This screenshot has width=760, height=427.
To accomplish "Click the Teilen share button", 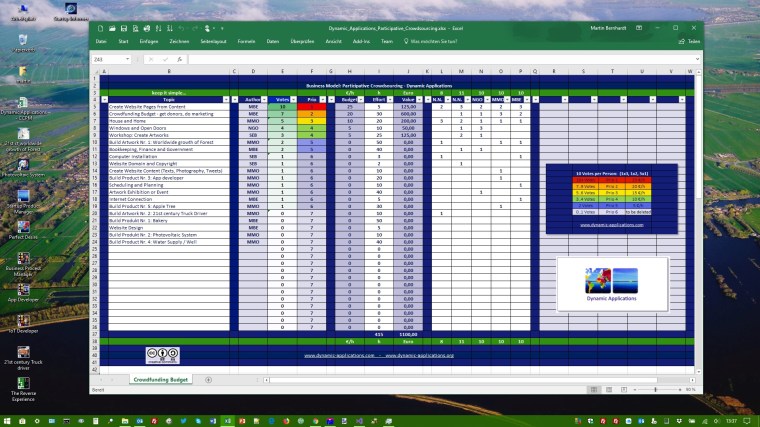I will [x=689, y=42].
